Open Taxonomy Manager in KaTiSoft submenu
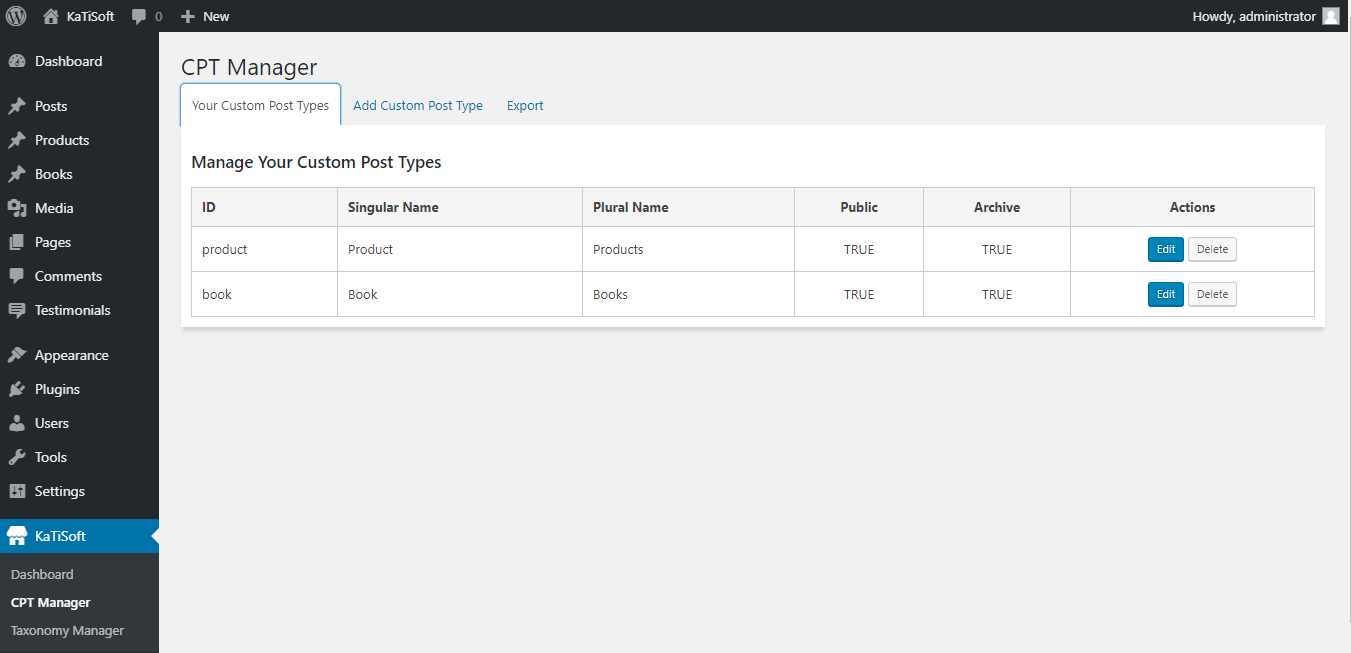This screenshot has width=1351, height=653. [x=67, y=631]
